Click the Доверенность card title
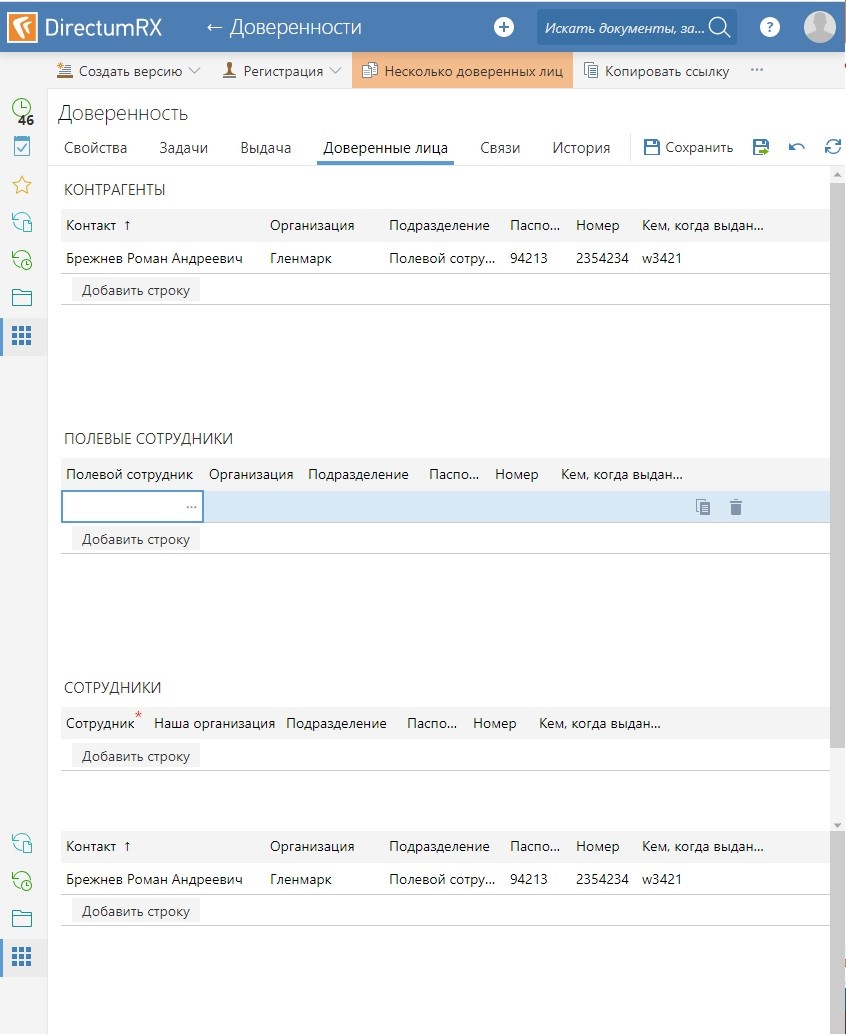Screen dimensions: 846x1034 123,113
